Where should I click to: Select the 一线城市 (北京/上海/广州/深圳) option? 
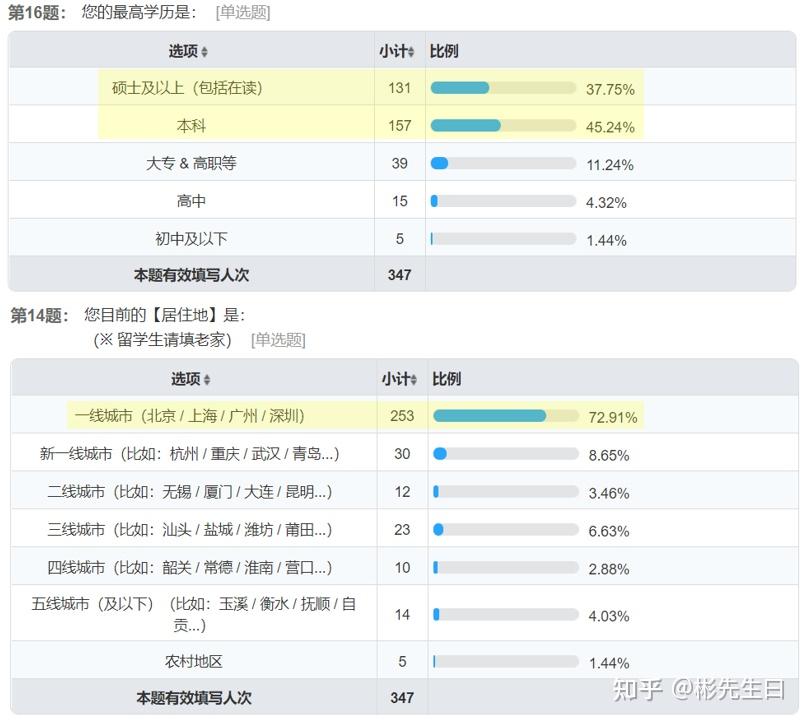[189, 416]
